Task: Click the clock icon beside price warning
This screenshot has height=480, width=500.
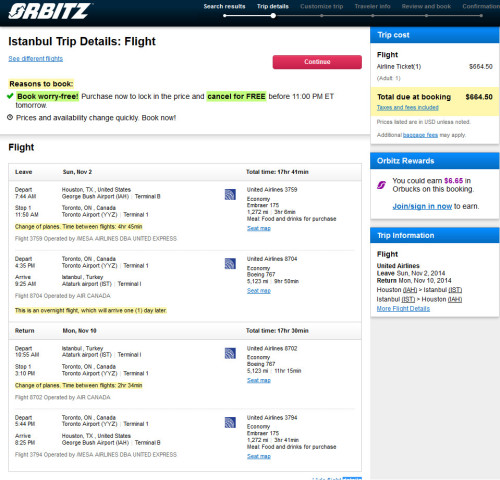Action: (x=10, y=117)
